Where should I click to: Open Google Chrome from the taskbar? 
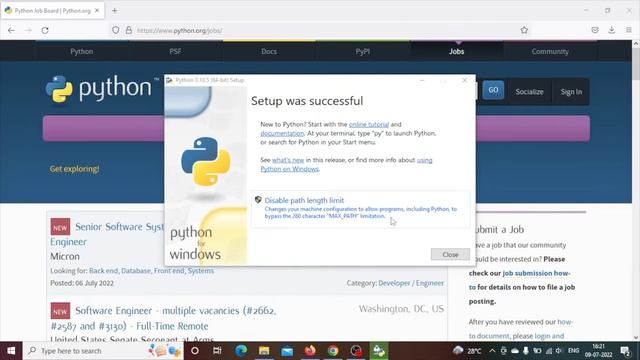click(x=333, y=351)
